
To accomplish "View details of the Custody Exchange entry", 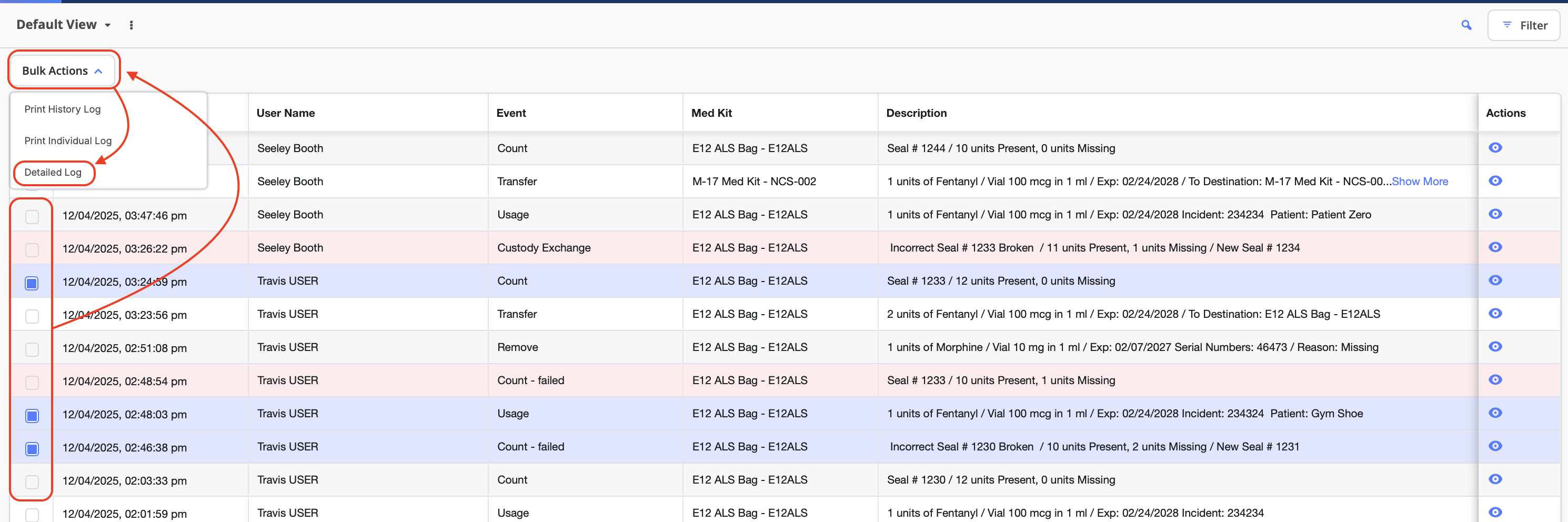I will coord(1495,247).
